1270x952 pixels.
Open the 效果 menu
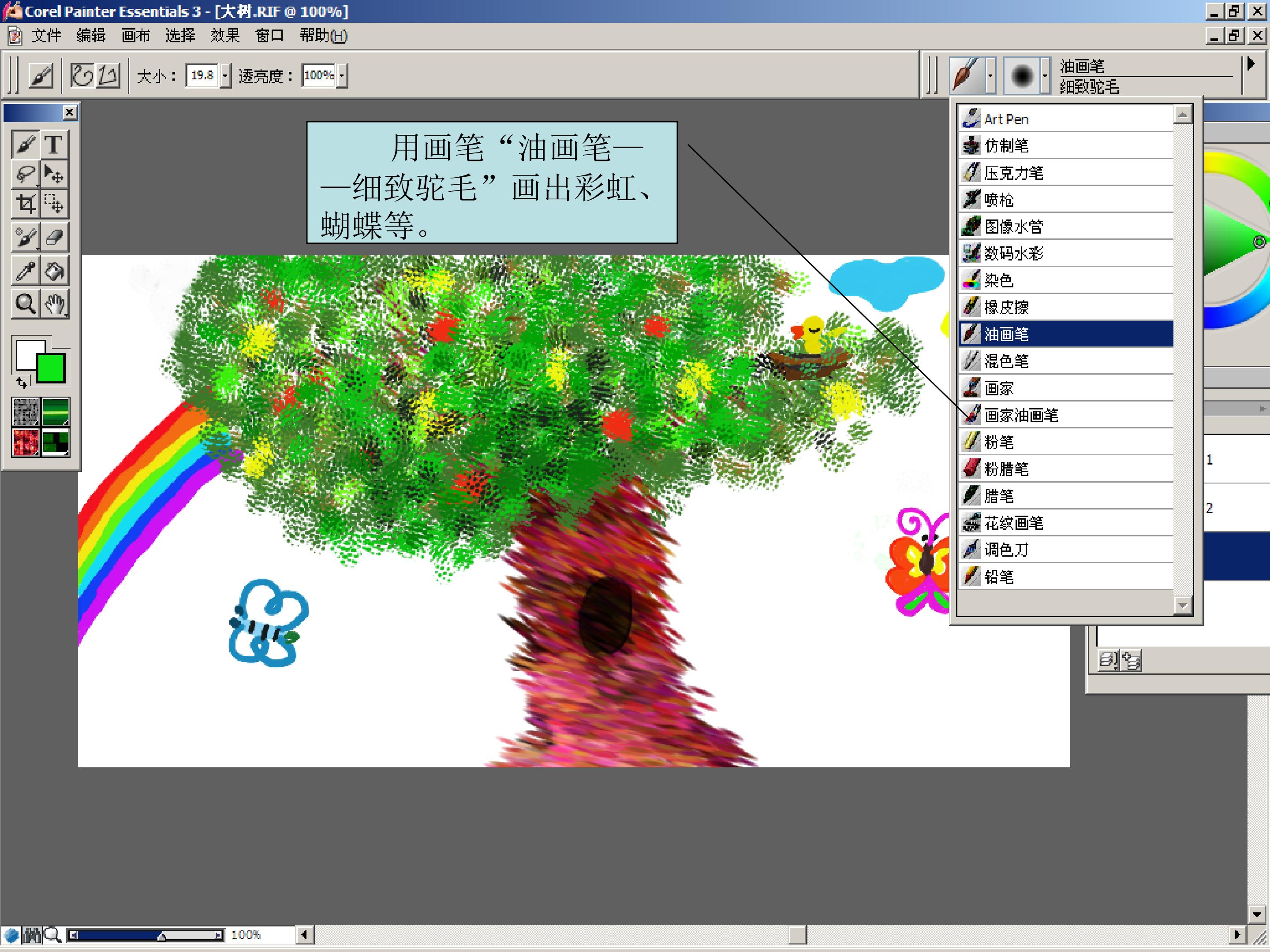224,36
